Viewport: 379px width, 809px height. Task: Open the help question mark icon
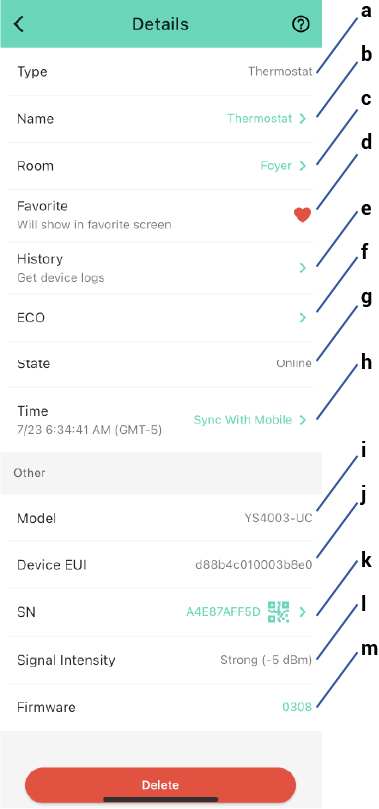pyautogui.click(x=301, y=24)
